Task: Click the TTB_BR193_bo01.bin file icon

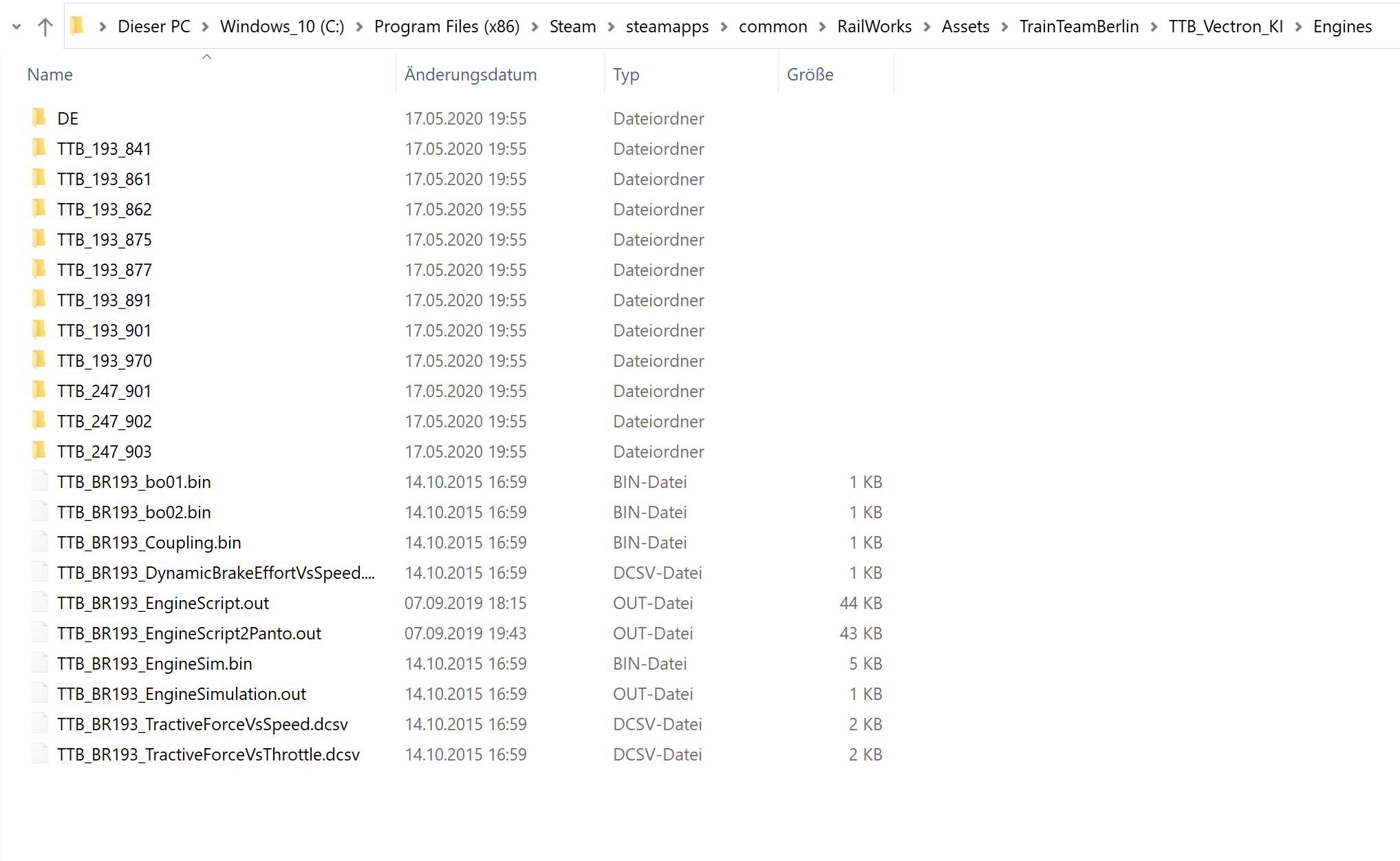Action: (40, 481)
